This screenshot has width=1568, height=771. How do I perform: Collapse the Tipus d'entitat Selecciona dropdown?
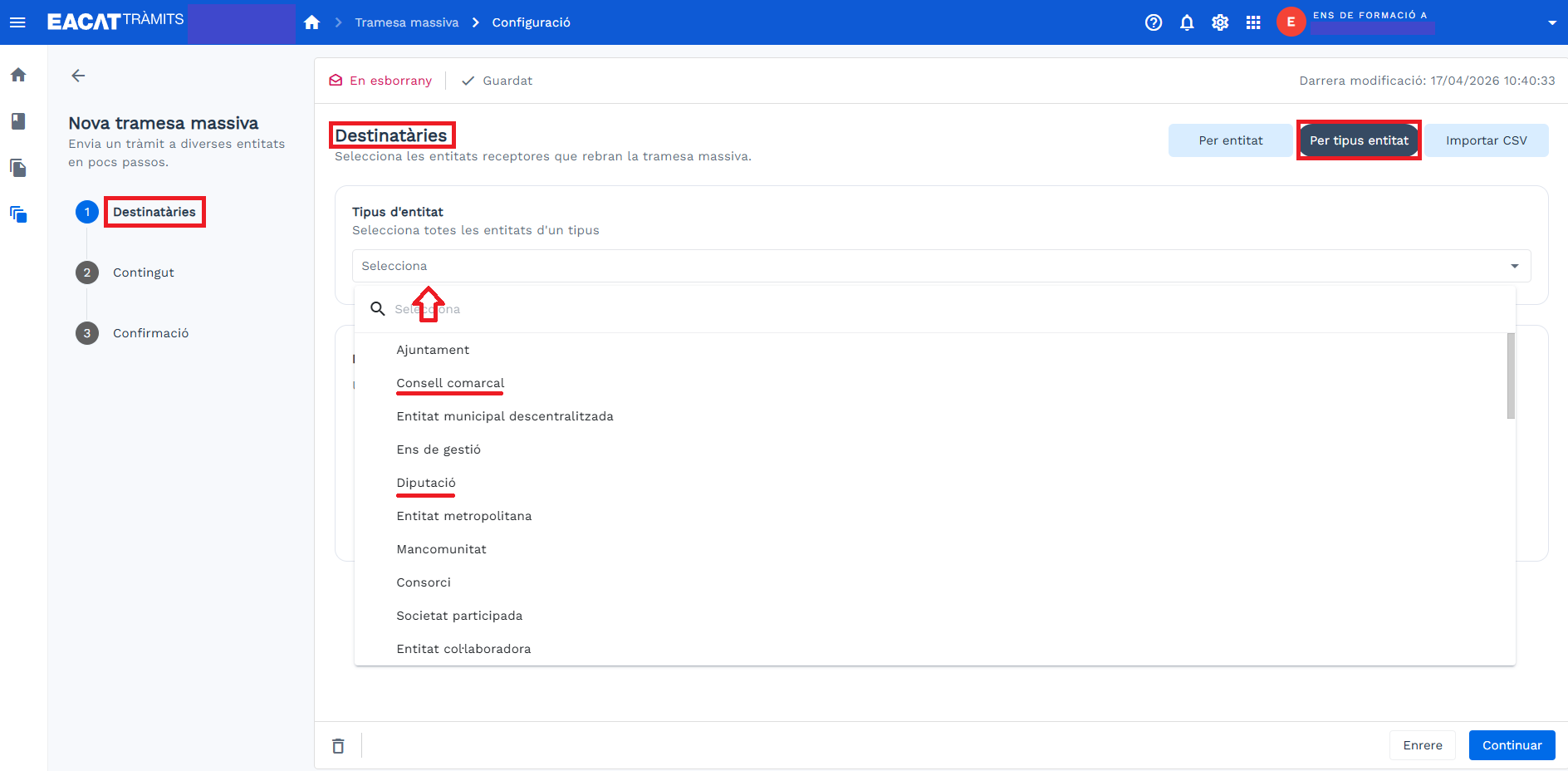[x=1514, y=266]
